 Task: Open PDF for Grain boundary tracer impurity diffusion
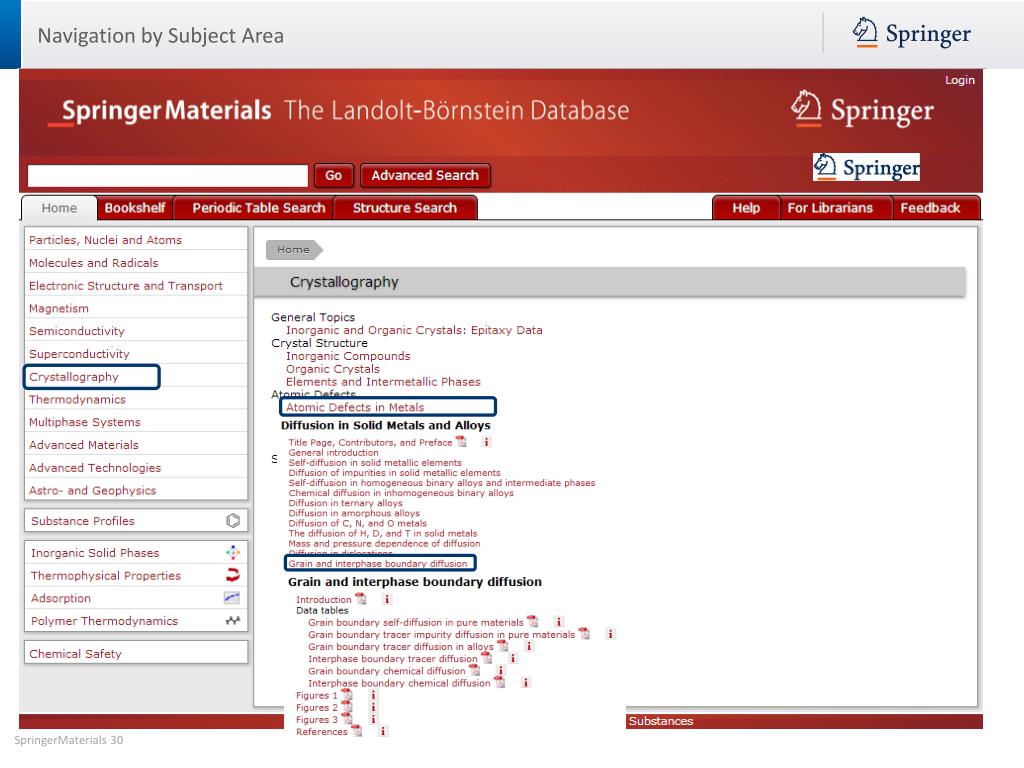tap(584, 634)
